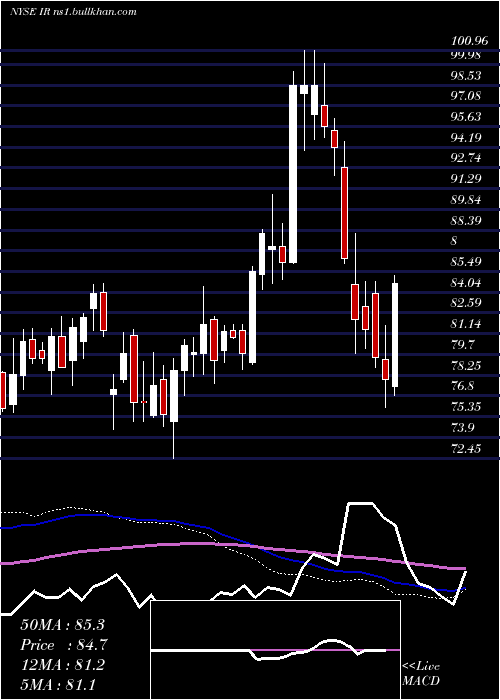This screenshot has height=700, width=500.
Task: Click the 95.63 price axis label
Action: [x=466, y=117]
